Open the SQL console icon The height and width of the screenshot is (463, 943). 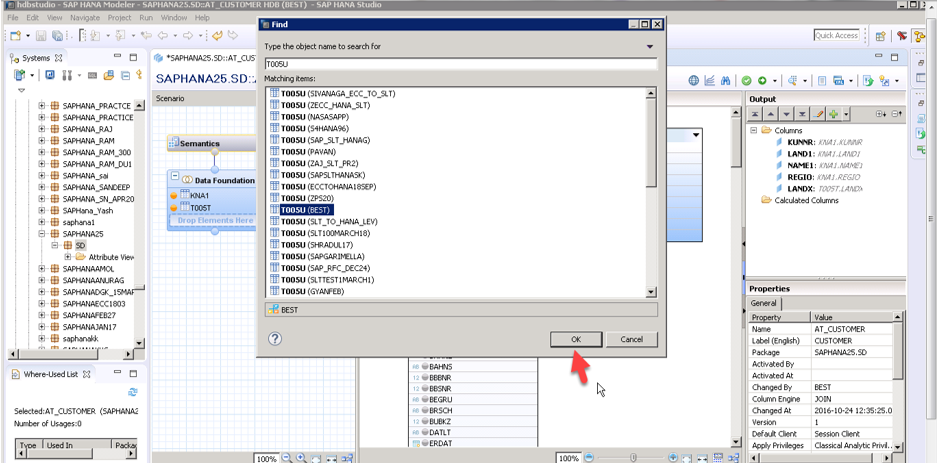tap(92, 75)
